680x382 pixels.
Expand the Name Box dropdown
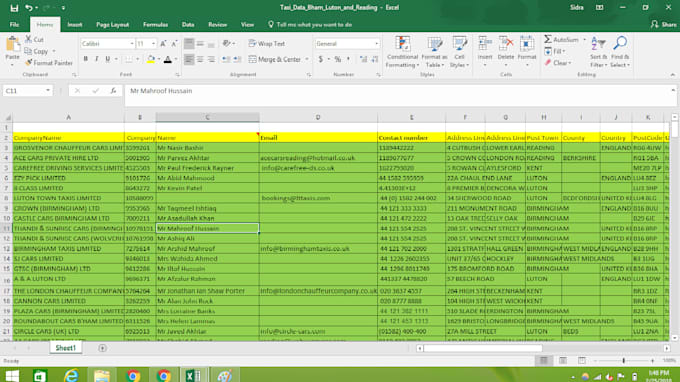click(x=48, y=91)
